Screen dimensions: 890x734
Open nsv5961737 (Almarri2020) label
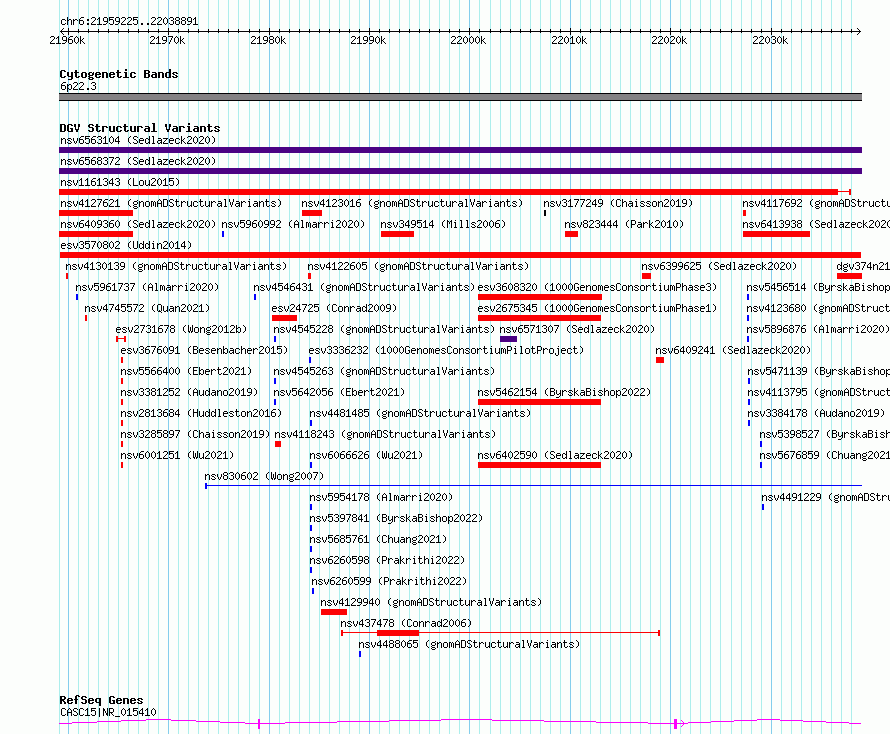[x=147, y=287]
